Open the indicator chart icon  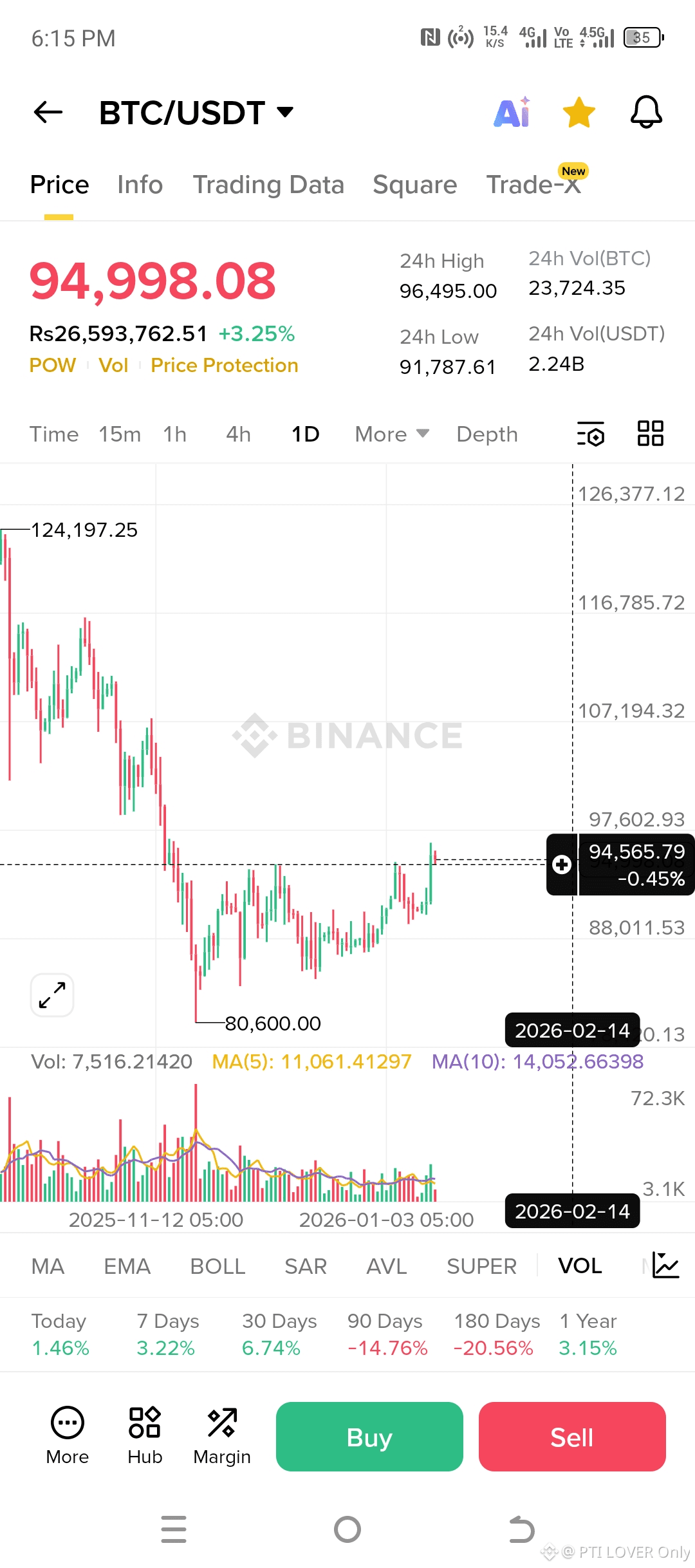click(665, 1265)
